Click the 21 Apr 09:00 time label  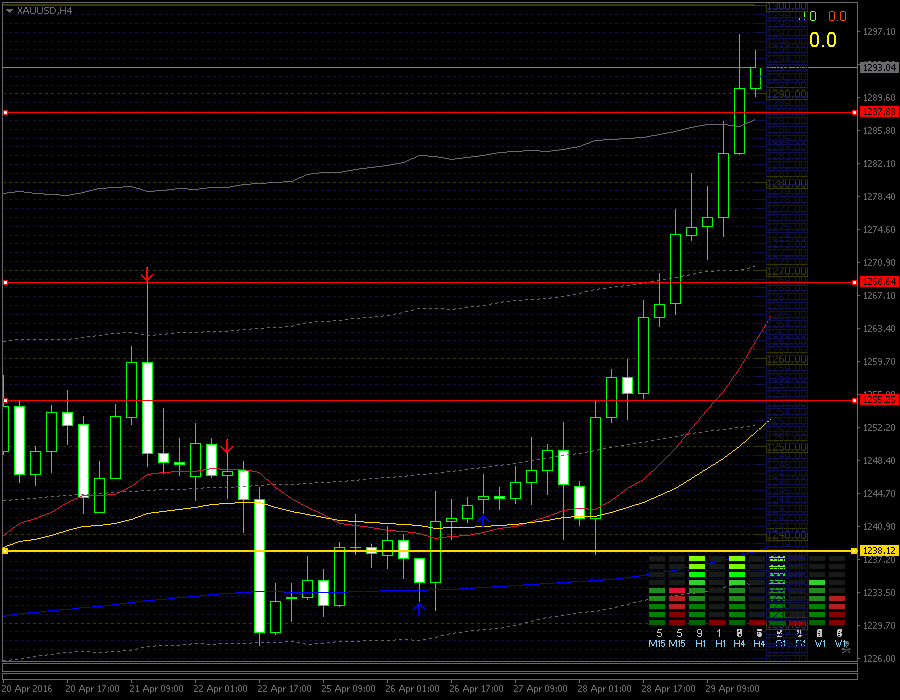(156, 689)
